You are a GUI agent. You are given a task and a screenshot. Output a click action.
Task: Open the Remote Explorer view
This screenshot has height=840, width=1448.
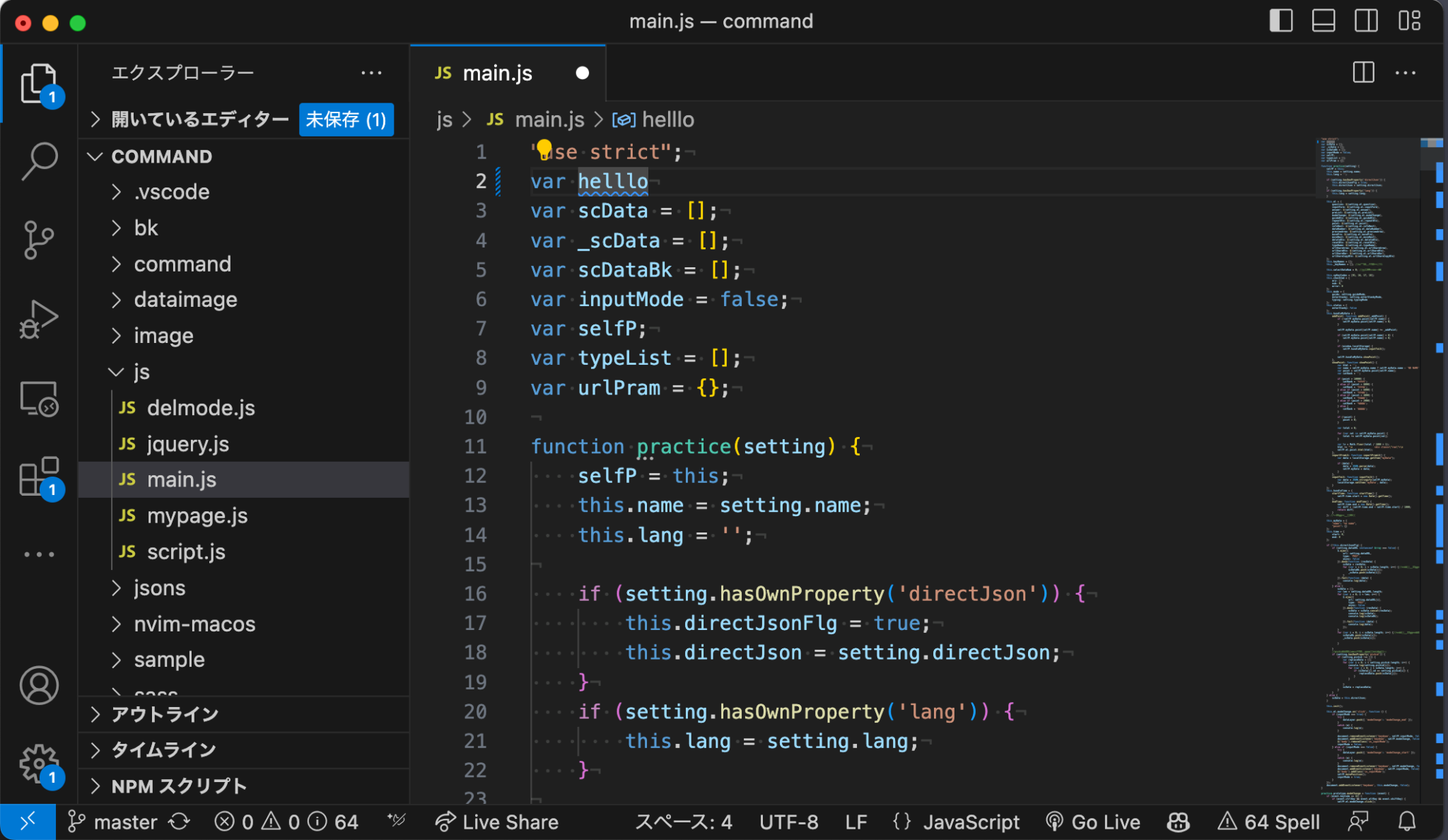[x=39, y=399]
